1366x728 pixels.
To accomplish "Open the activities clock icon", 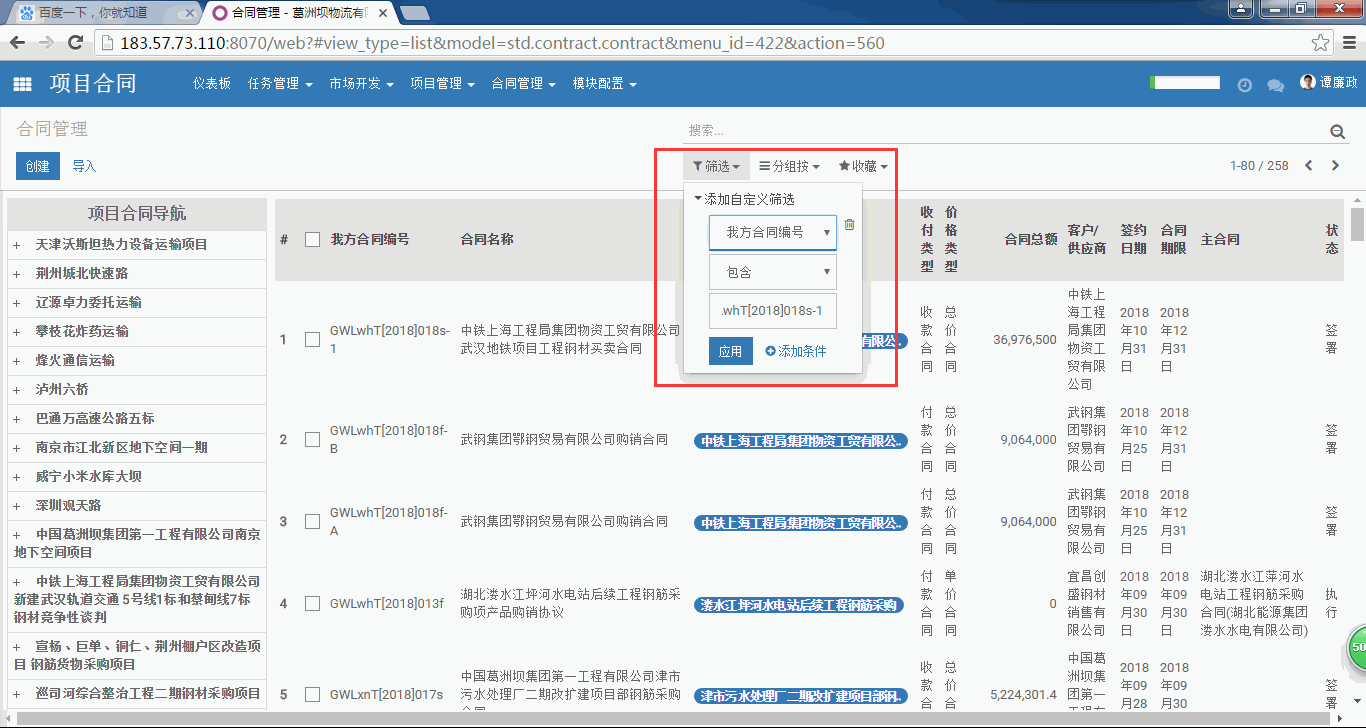I will (1244, 85).
